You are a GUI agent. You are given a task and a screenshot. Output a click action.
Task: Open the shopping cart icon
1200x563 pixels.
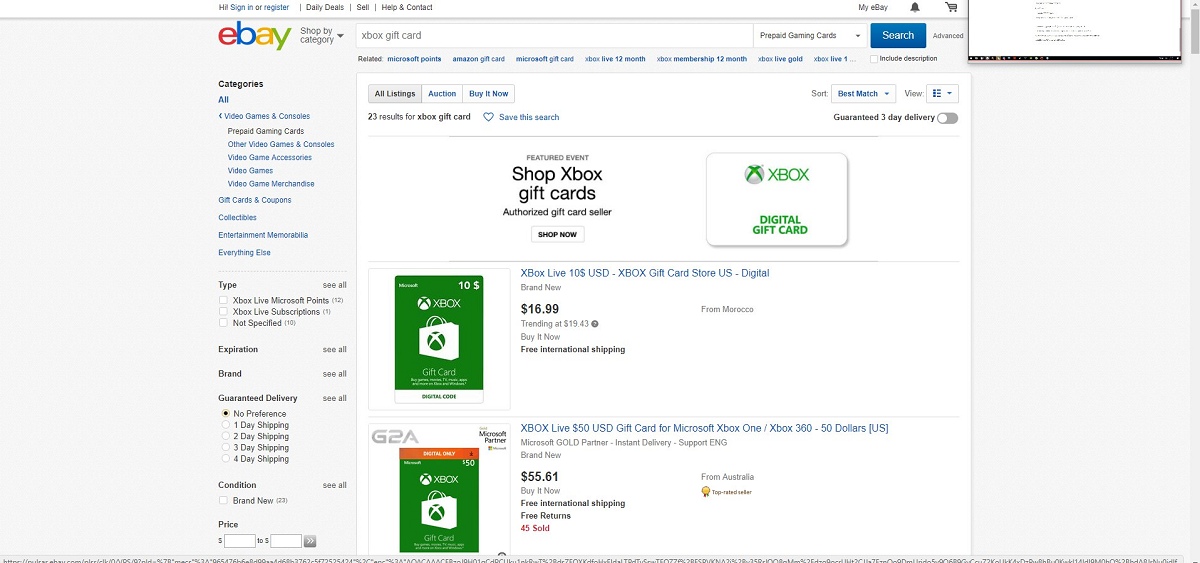[x=950, y=8]
